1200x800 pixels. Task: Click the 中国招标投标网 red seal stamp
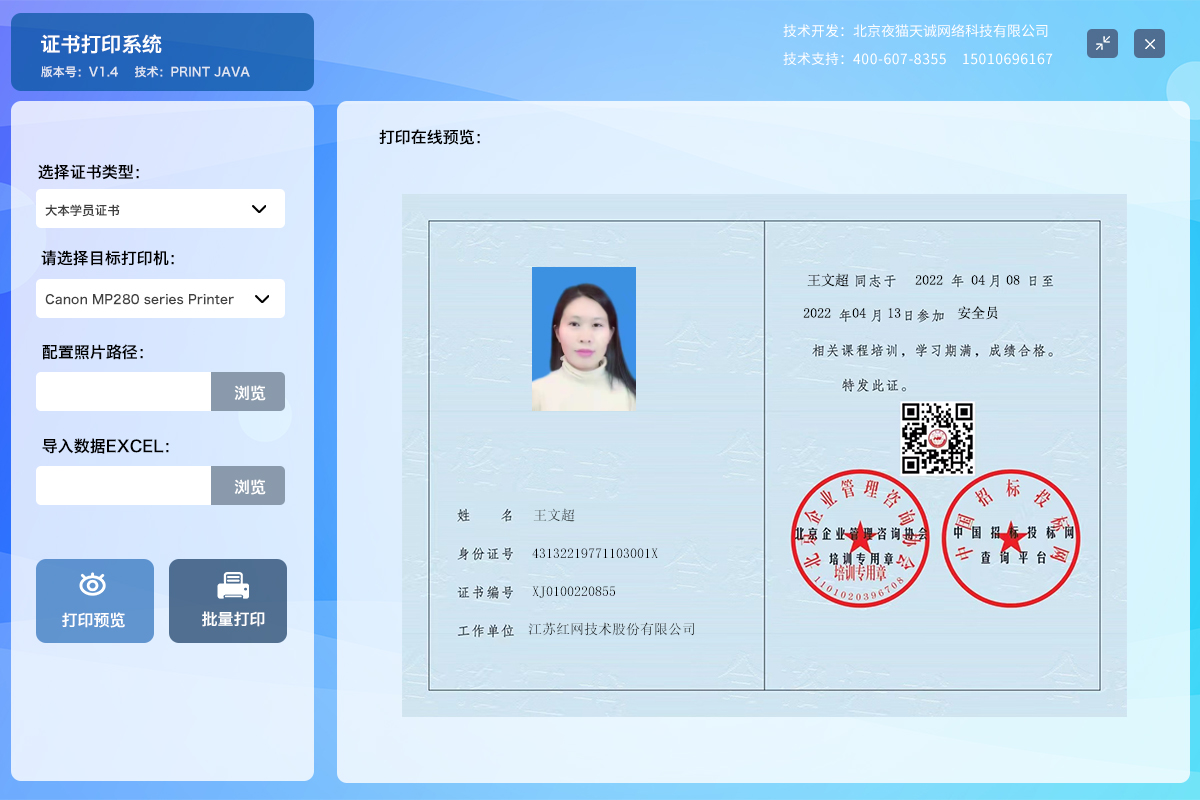pyautogui.click(x=1010, y=538)
